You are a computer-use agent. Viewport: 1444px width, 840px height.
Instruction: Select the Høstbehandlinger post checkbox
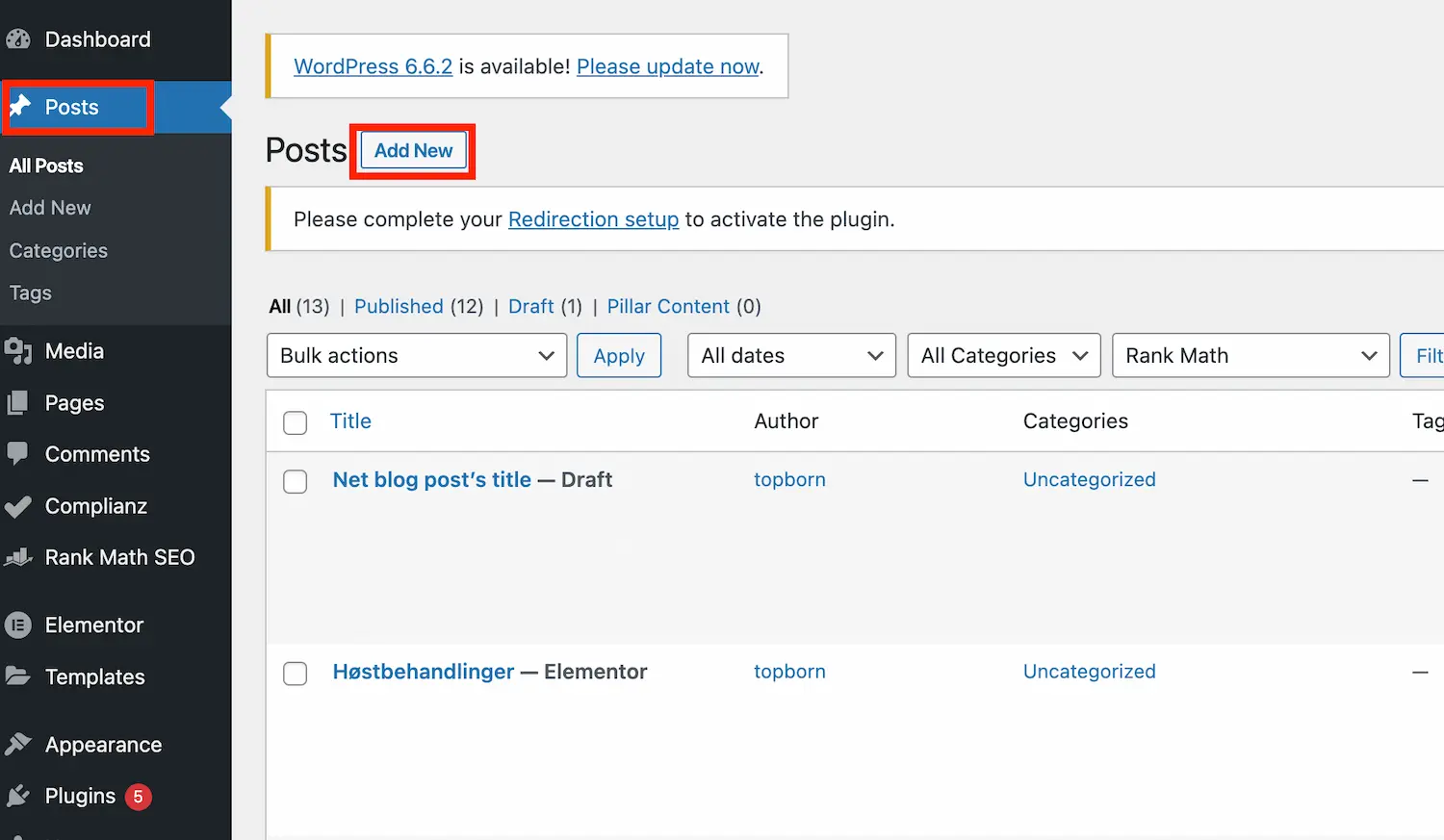296,674
